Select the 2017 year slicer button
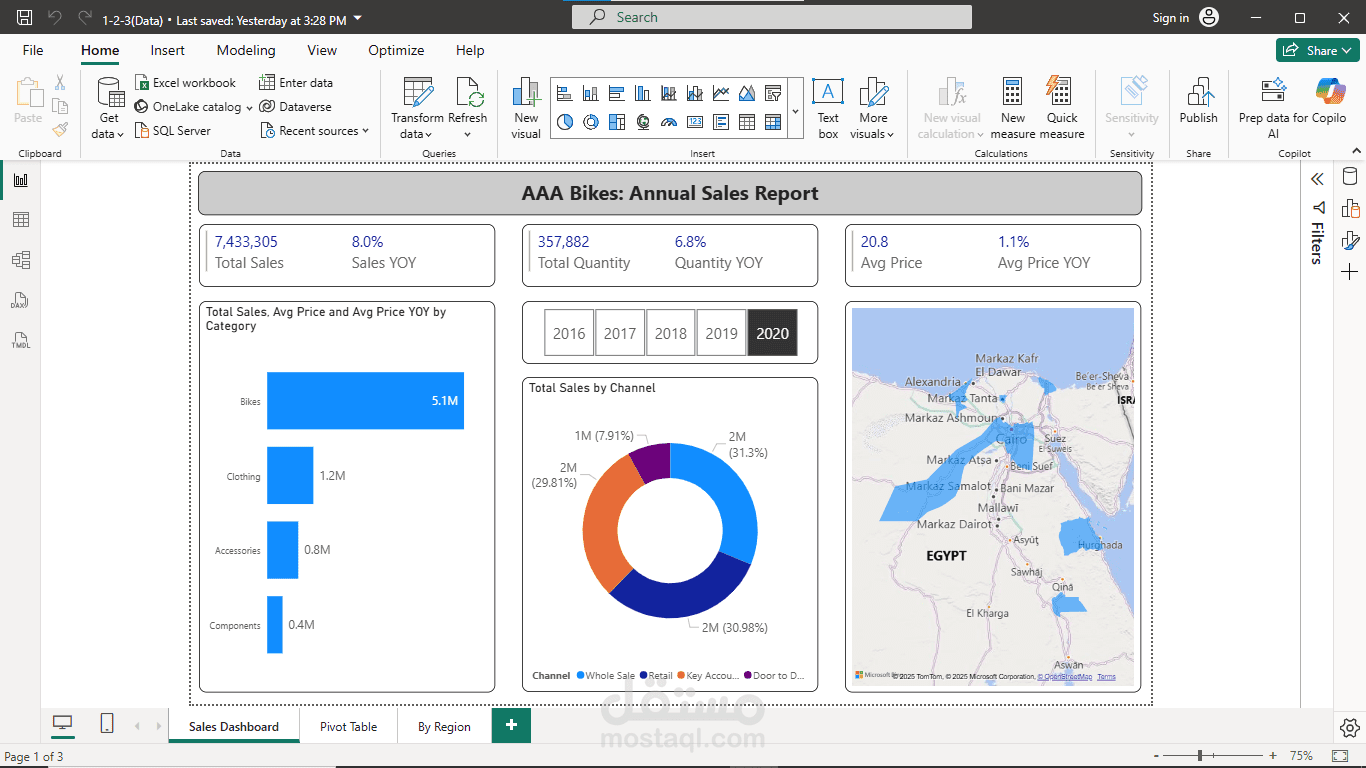 click(620, 333)
